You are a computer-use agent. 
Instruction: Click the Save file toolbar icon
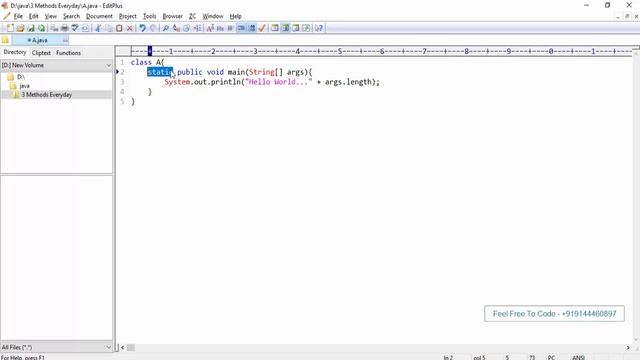pyautogui.click(x=31, y=28)
